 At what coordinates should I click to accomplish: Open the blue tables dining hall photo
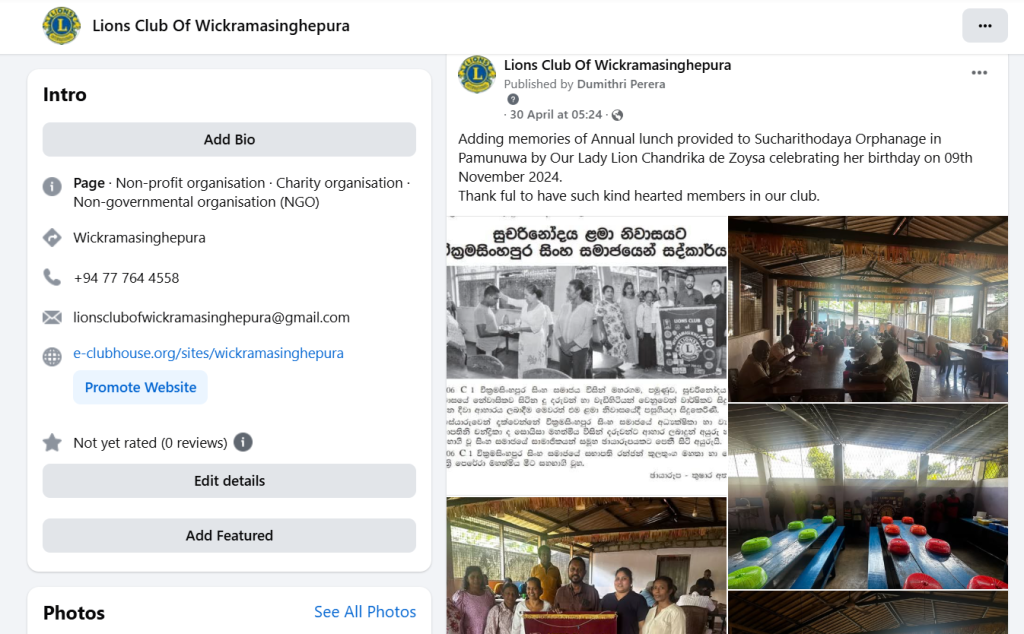(x=868, y=496)
